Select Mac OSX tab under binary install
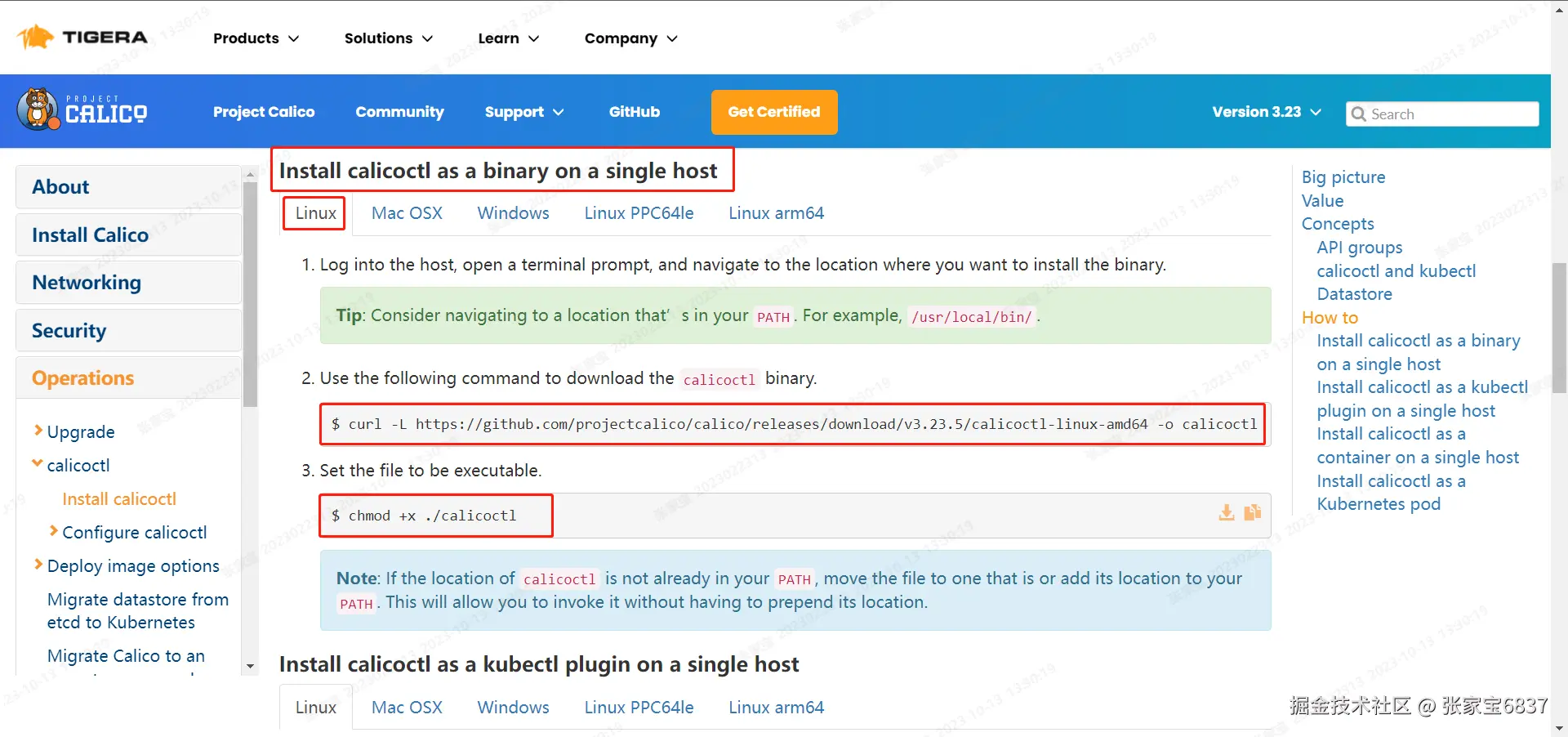The width and height of the screenshot is (1568, 737). 407,213
